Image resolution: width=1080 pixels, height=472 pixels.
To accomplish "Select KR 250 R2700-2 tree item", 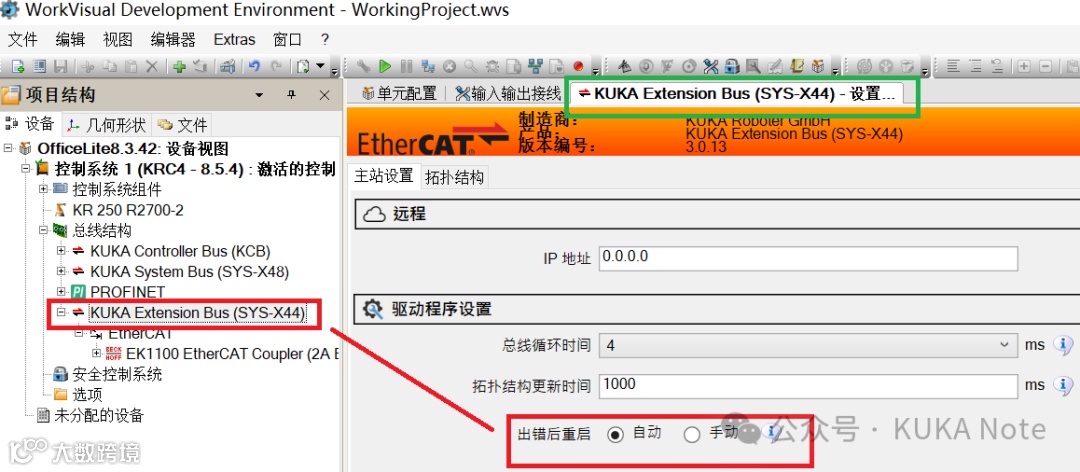I will [128, 209].
